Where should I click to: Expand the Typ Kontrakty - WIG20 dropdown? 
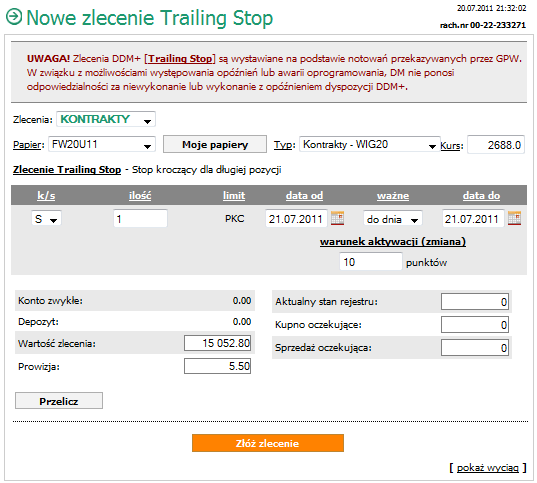click(370, 145)
